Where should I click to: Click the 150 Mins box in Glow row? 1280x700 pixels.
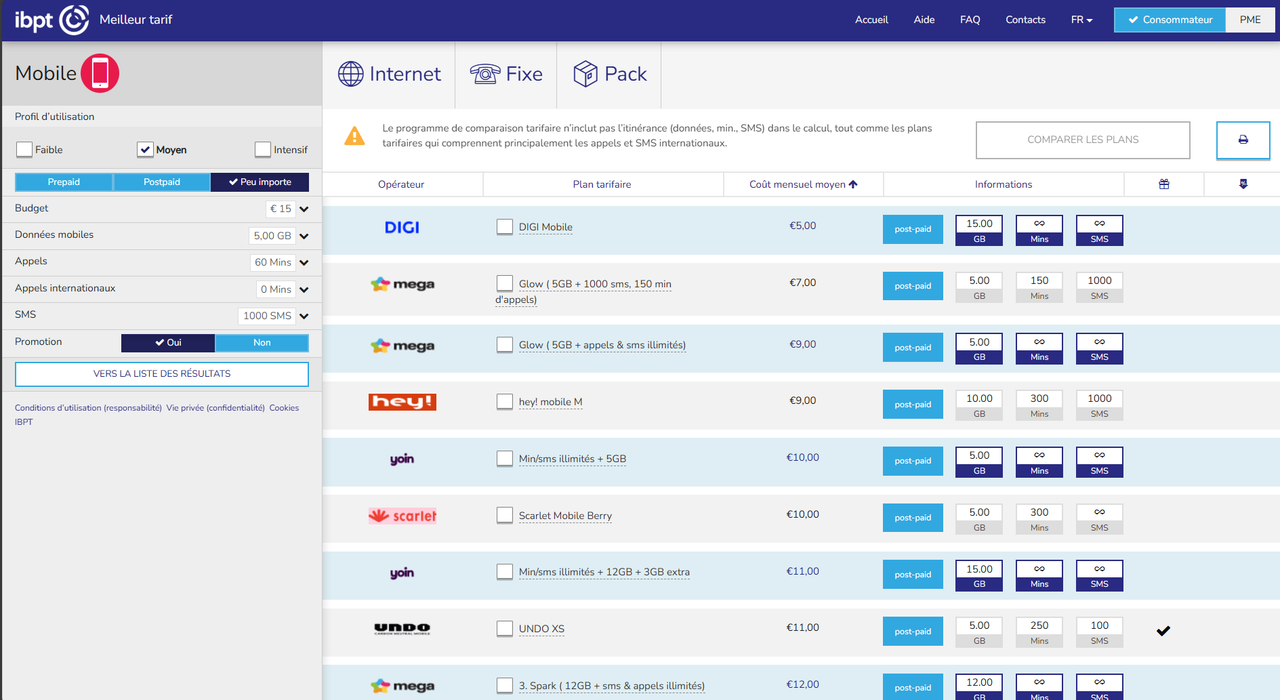coord(1039,287)
